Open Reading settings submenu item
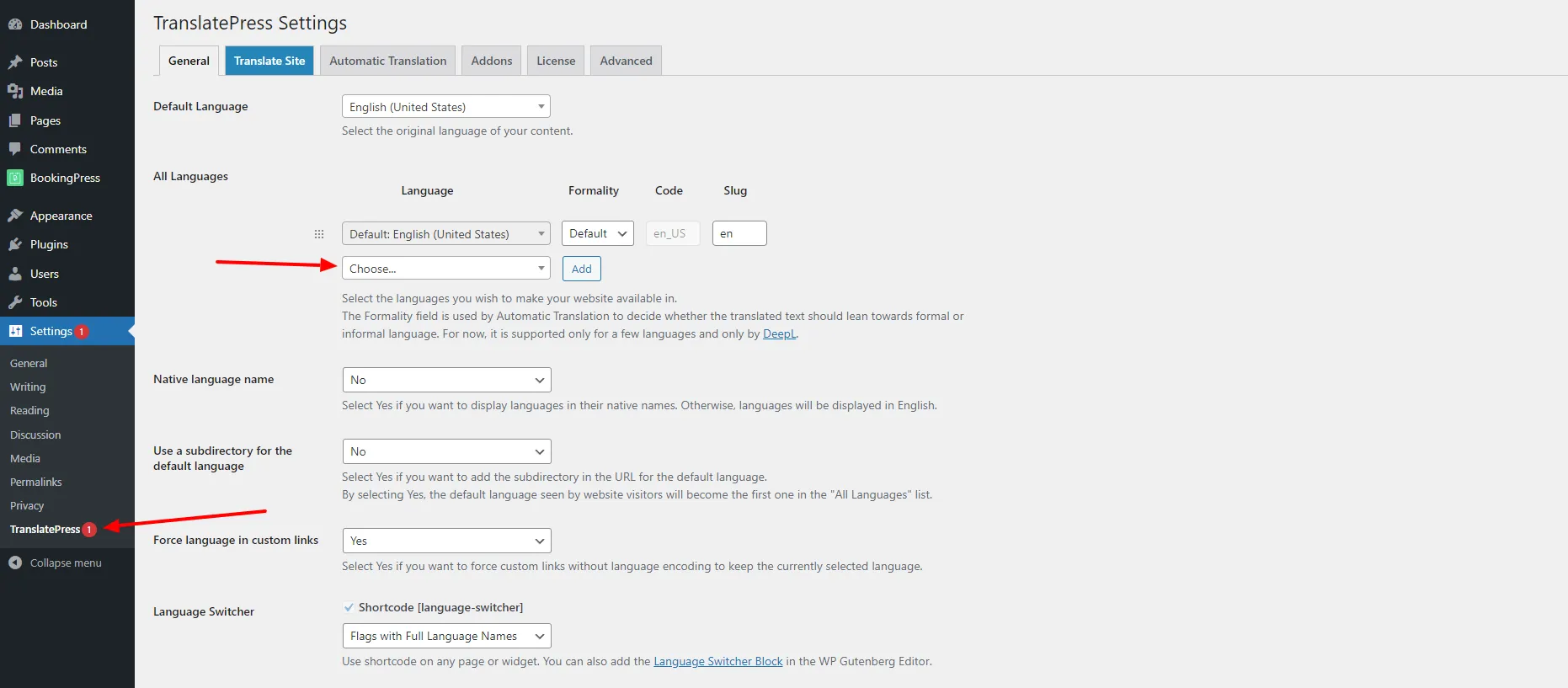Viewport: 1568px width, 688px height. [x=29, y=410]
